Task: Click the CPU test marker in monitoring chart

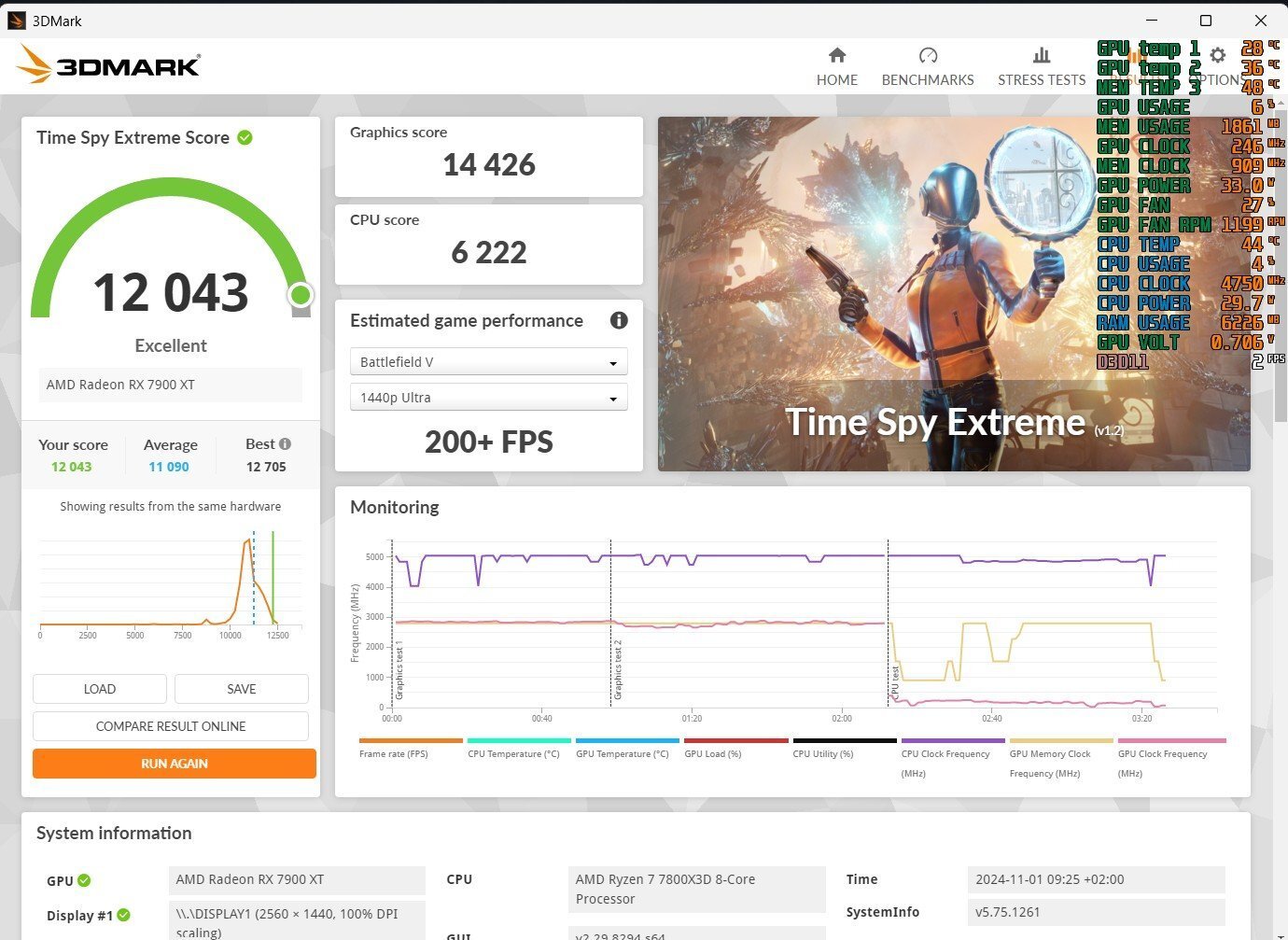Action: pos(894,683)
